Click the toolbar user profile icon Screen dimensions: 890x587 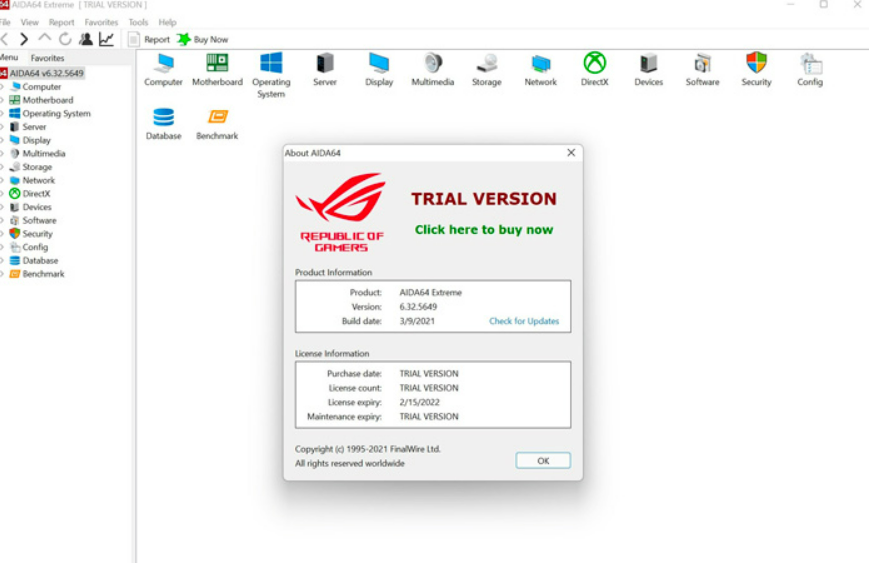pyautogui.click(x=86, y=39)
